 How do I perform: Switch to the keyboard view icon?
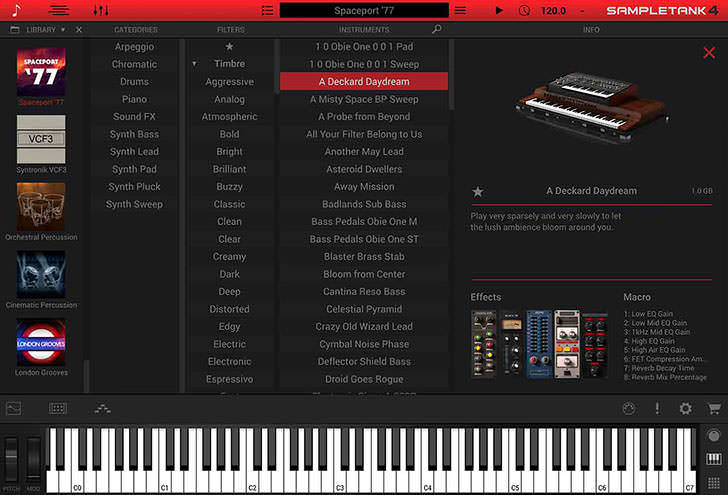714,459
